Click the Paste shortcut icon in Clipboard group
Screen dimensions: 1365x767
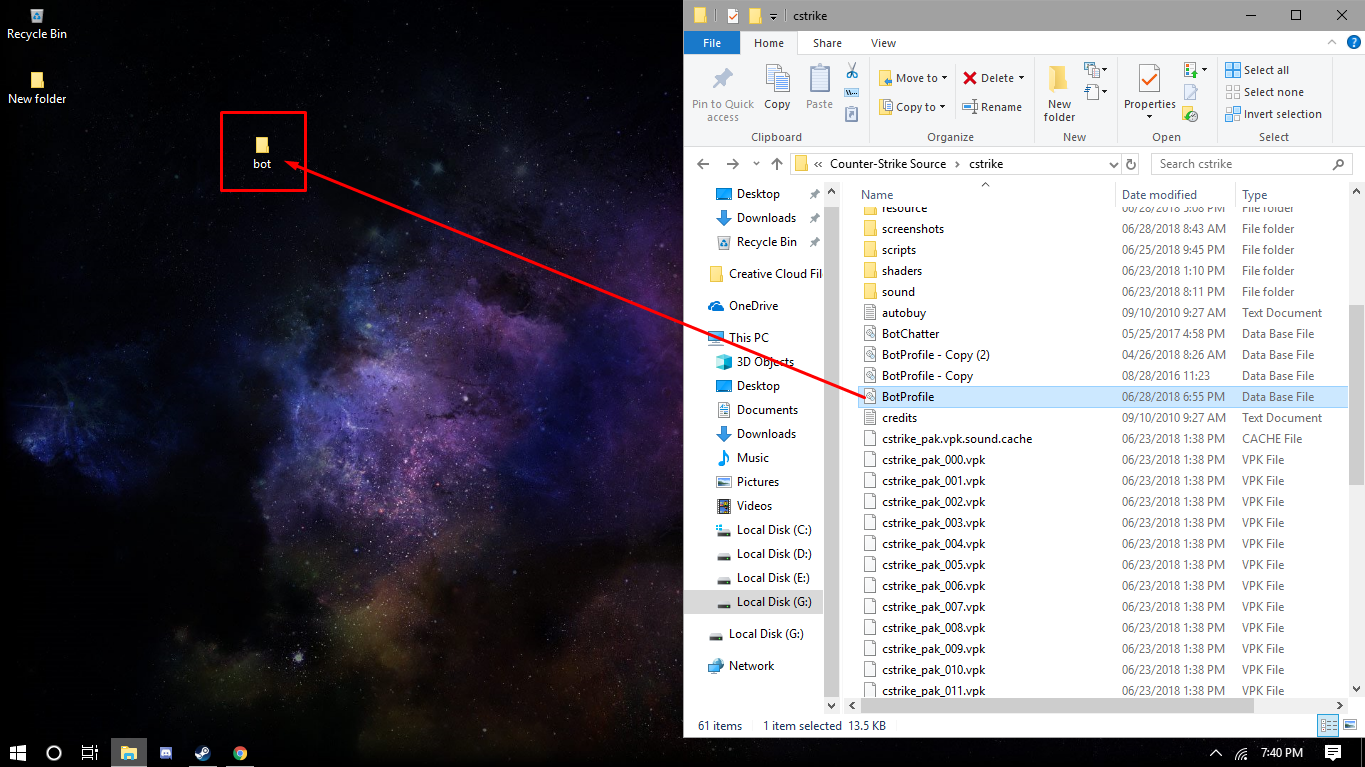[852, 114]
